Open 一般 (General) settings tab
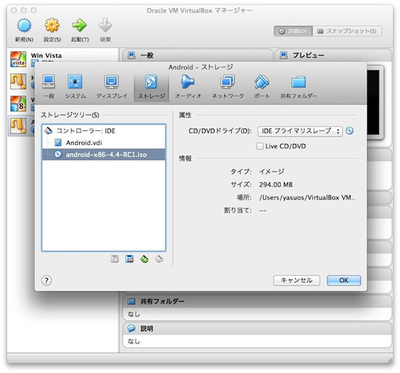Viewport: 400px width, 373px height. [49, 86]
